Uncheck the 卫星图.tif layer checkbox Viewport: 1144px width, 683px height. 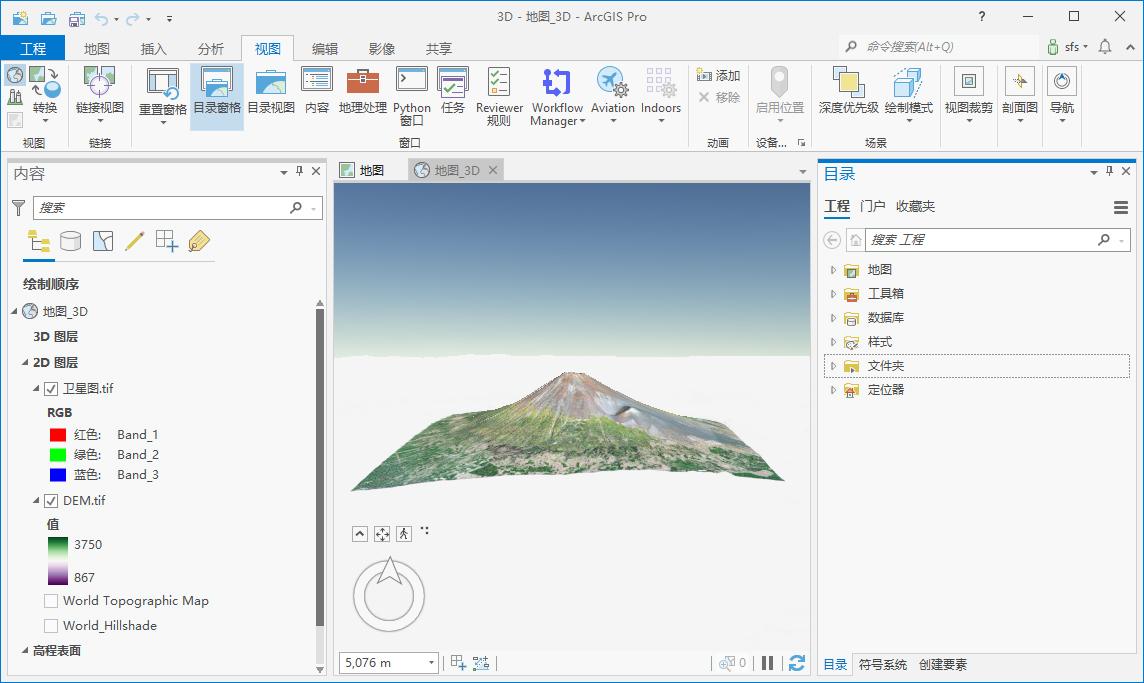[51, 388]
